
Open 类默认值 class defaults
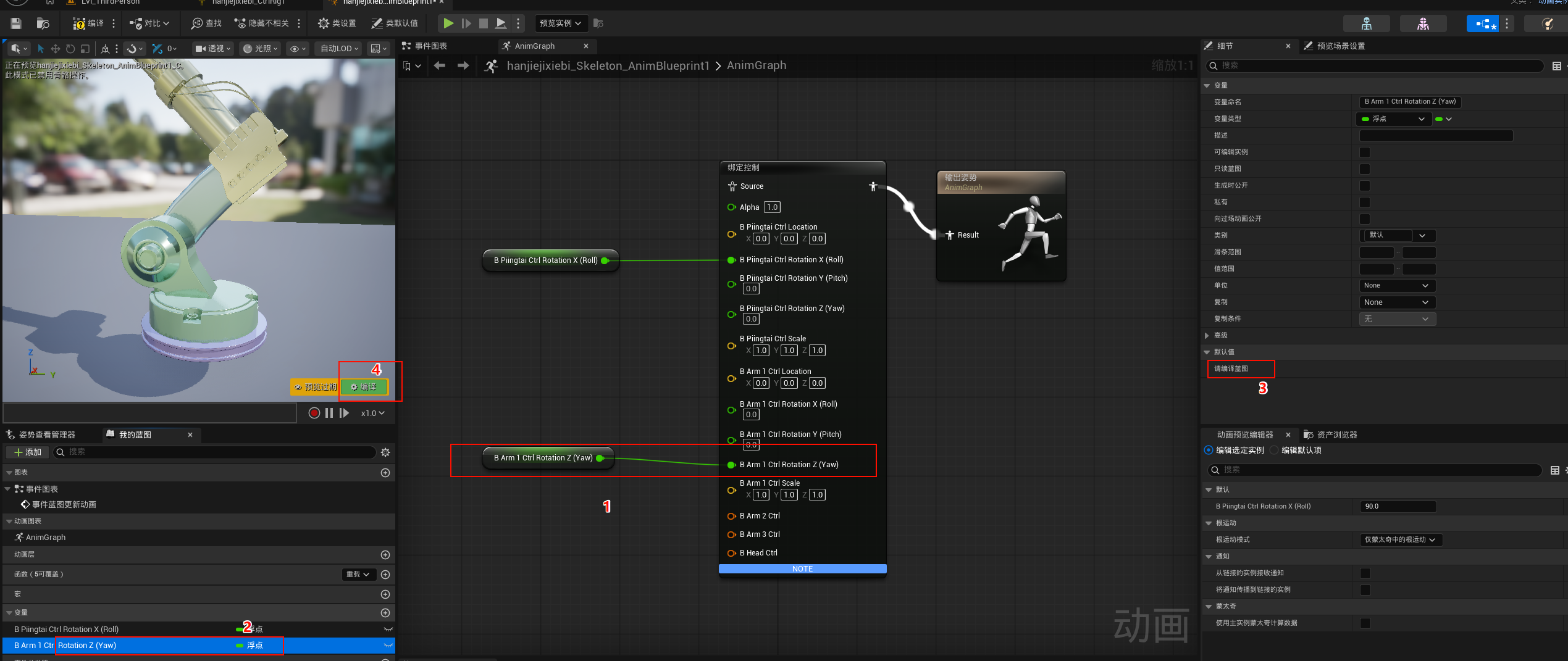point(395,23)
